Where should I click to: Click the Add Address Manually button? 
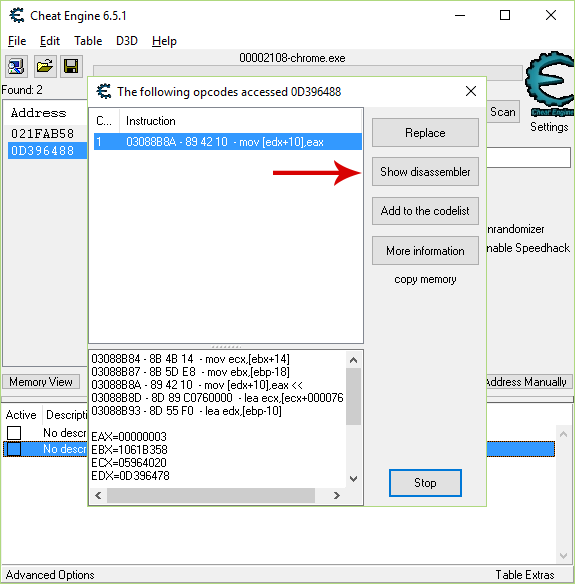529,382
